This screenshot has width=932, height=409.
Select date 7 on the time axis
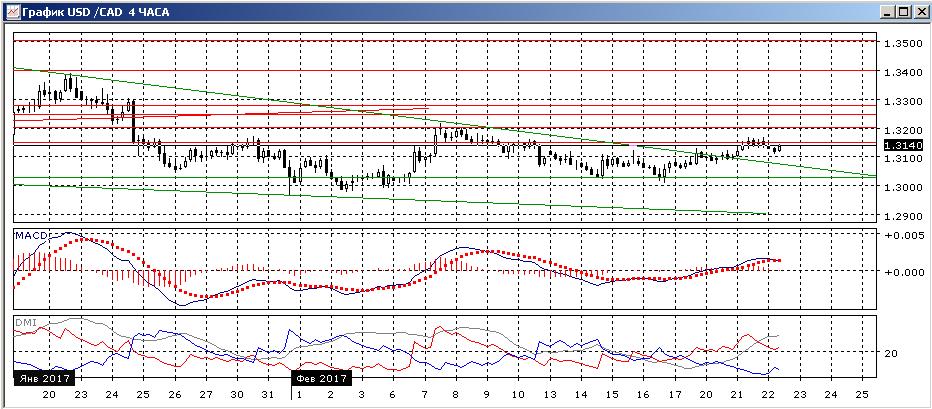pos(424,394)
